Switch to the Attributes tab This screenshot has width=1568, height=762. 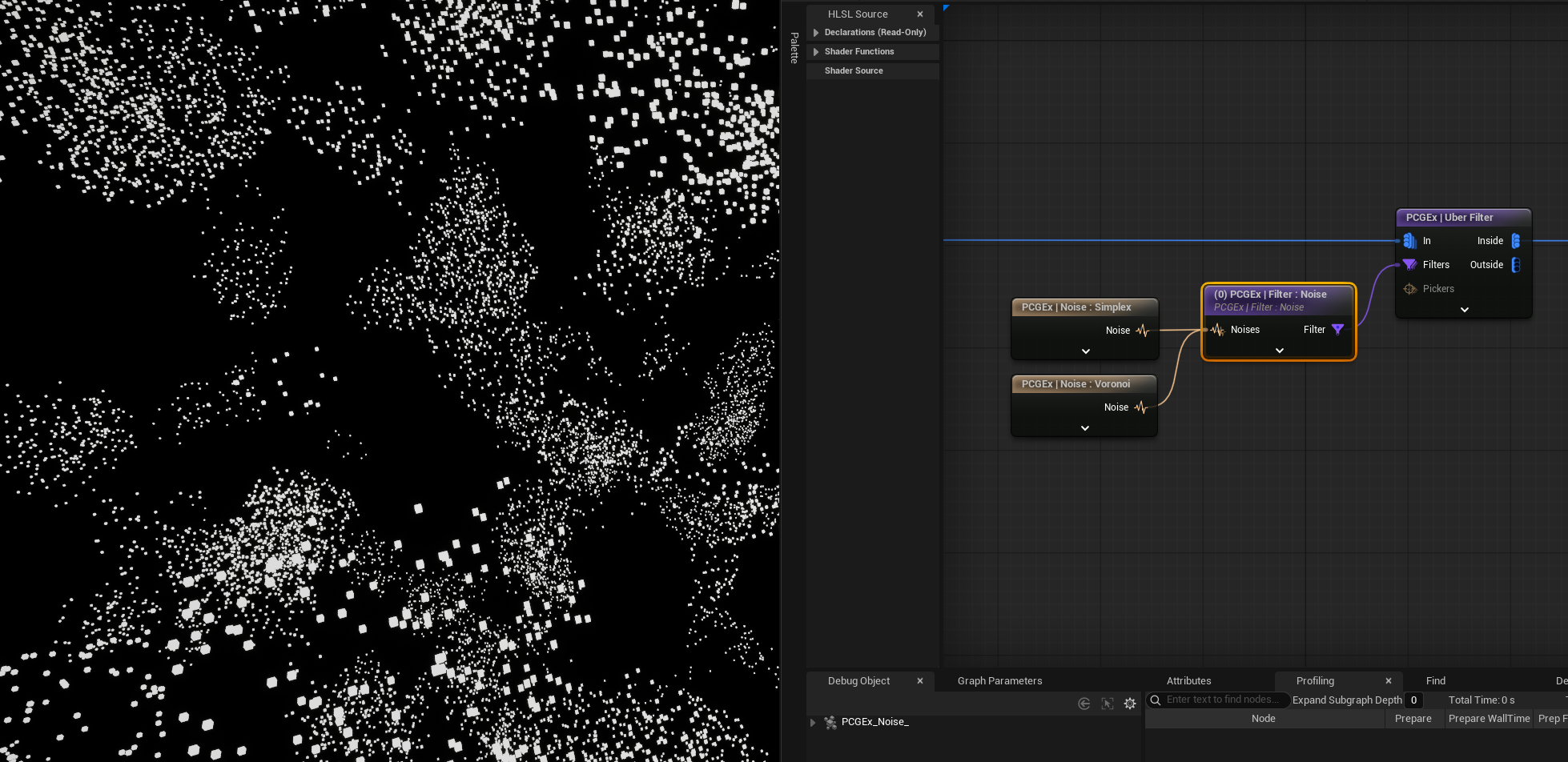[x=1188, y=681]
